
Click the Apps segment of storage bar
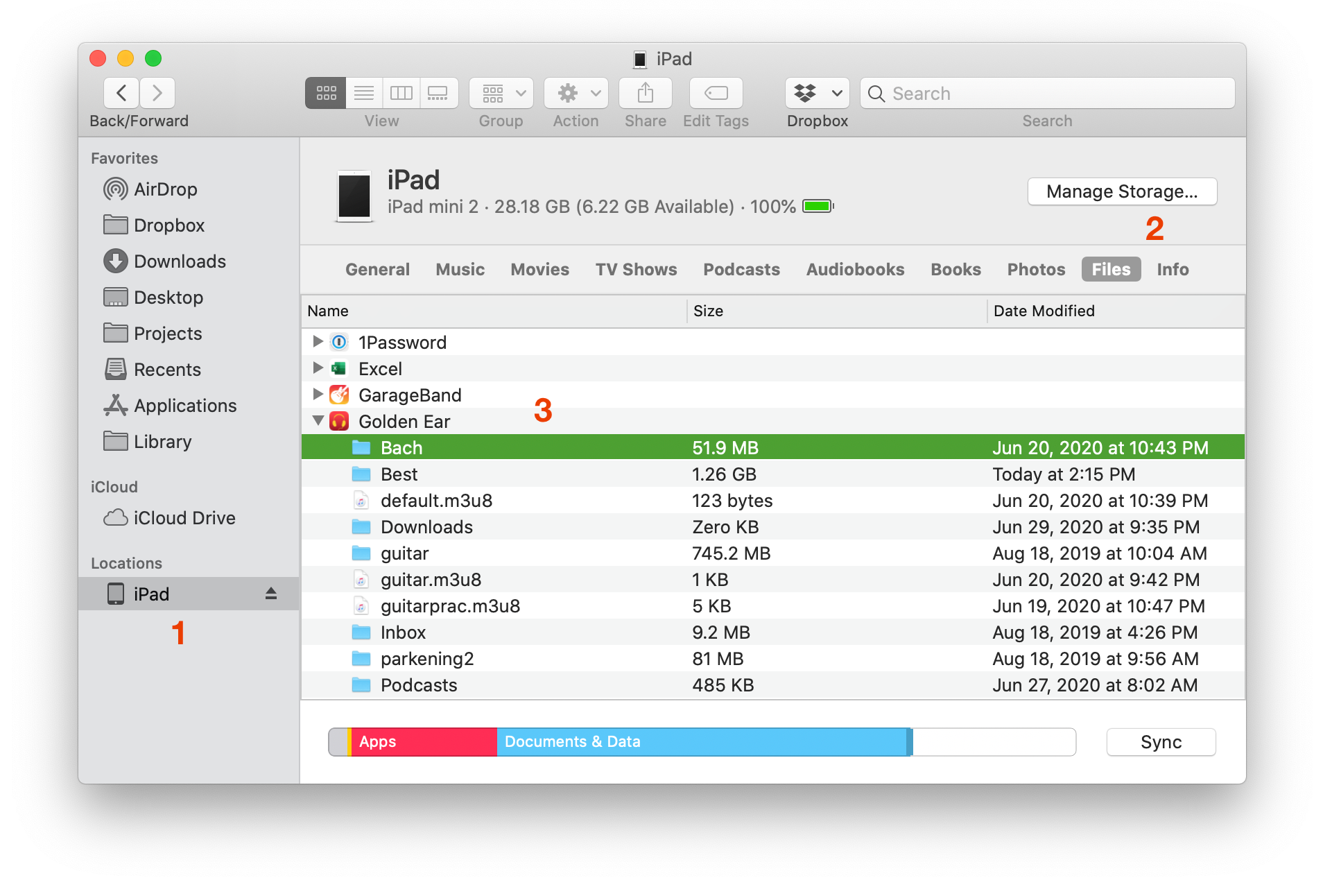pos(424,741)
